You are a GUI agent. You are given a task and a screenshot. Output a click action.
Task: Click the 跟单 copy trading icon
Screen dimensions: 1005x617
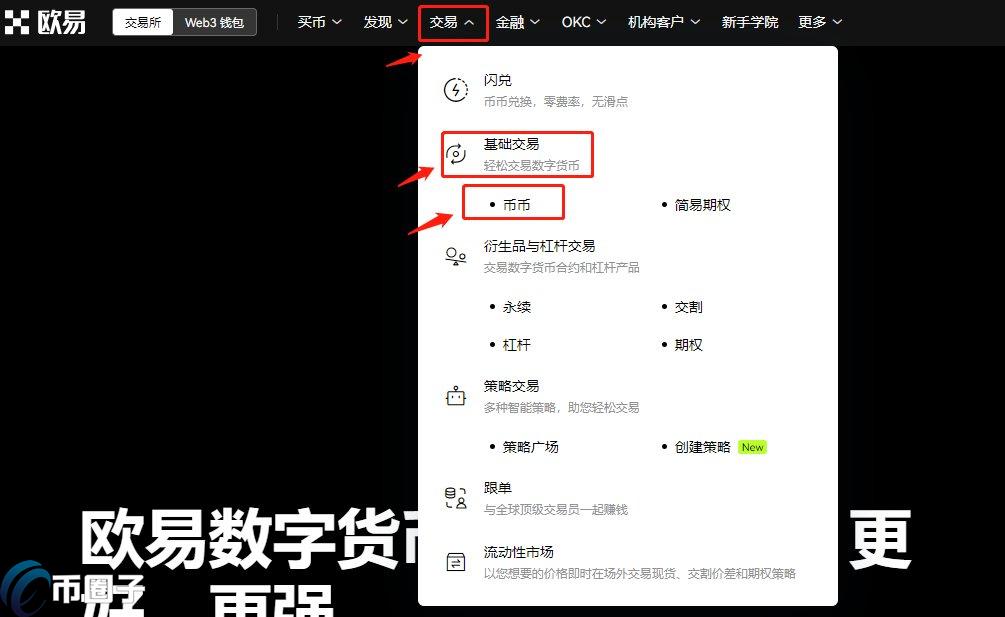click(x=455, y=498)
